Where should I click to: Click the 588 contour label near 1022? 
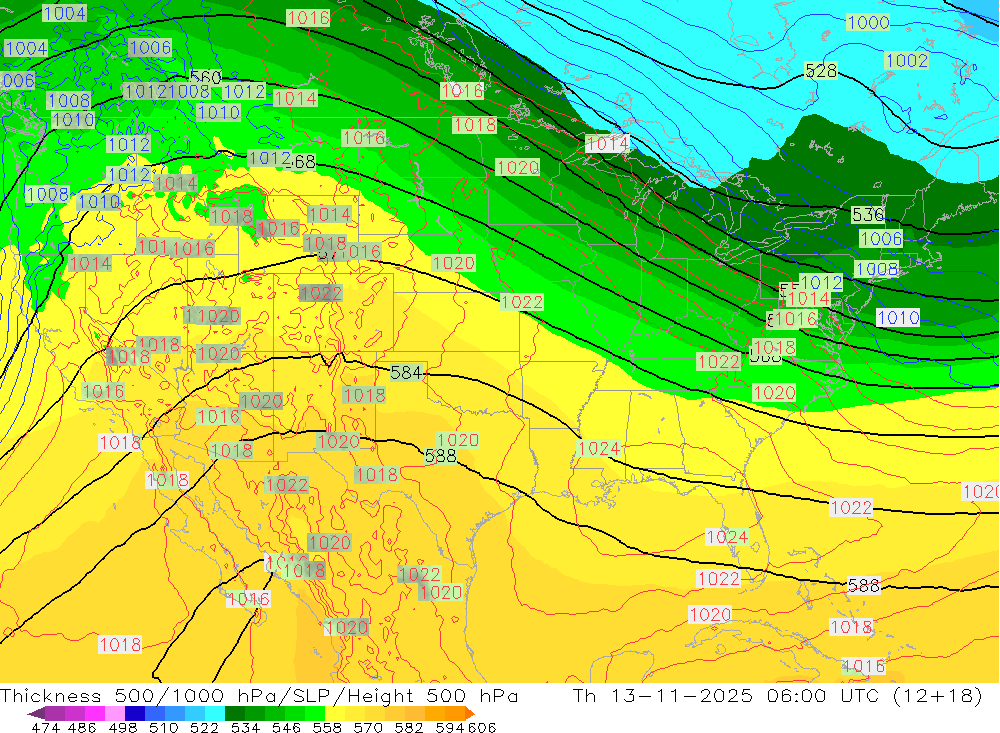(x=864, y=585)
